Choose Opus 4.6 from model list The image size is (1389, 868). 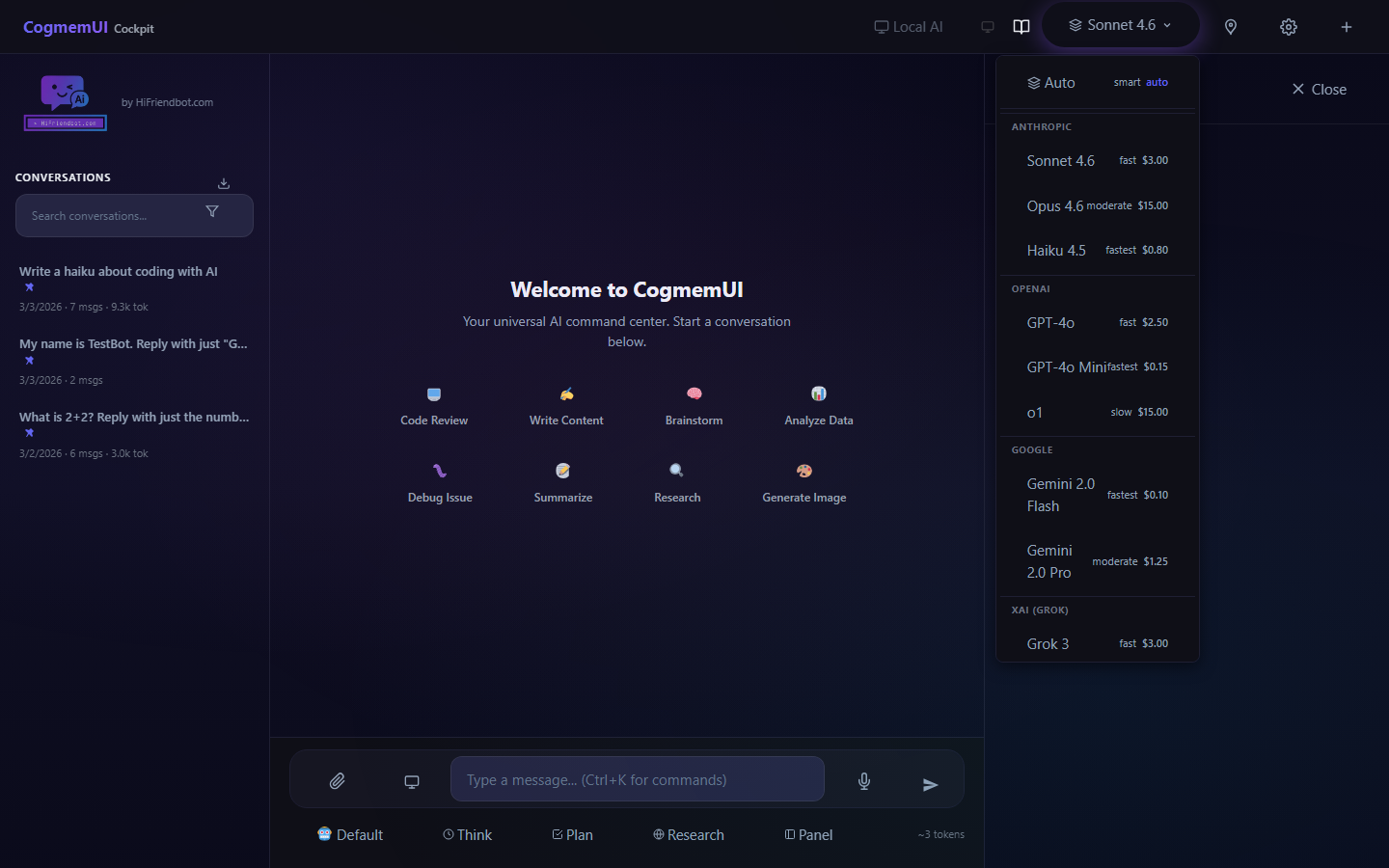tap(1098, 205)
